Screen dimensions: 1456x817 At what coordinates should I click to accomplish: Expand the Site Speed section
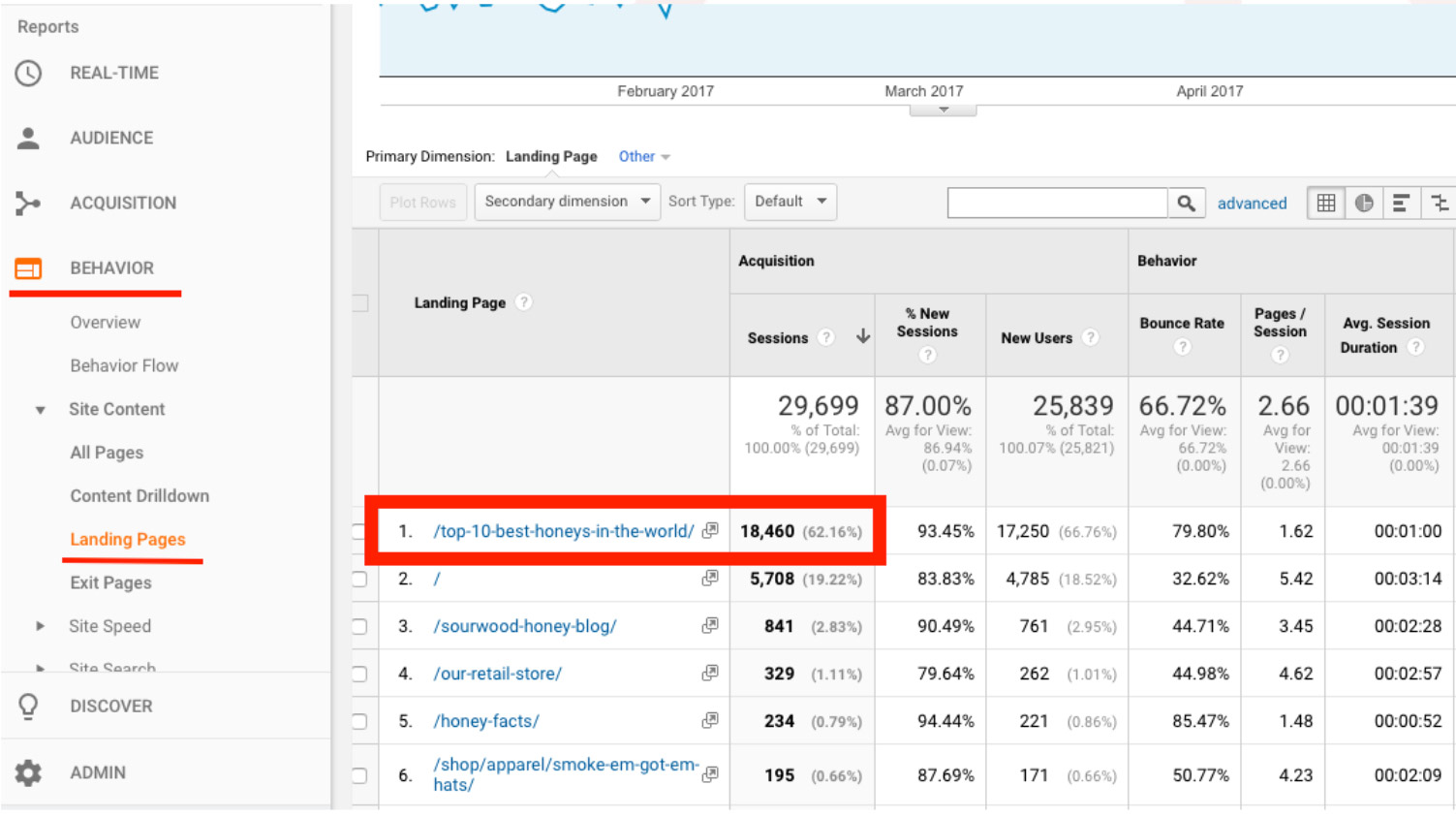tap(40, 626)
